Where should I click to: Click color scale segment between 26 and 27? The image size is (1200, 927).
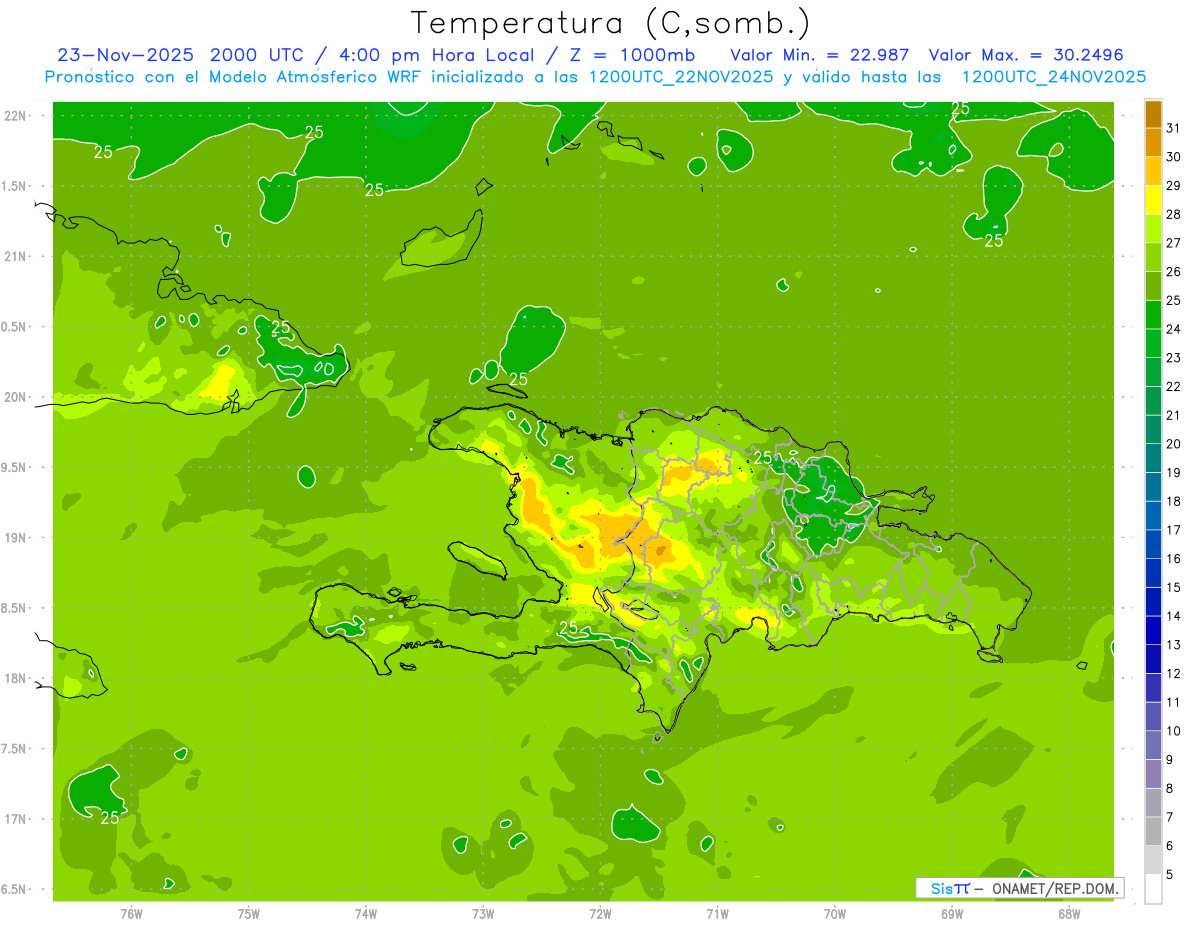[1153, 258]
